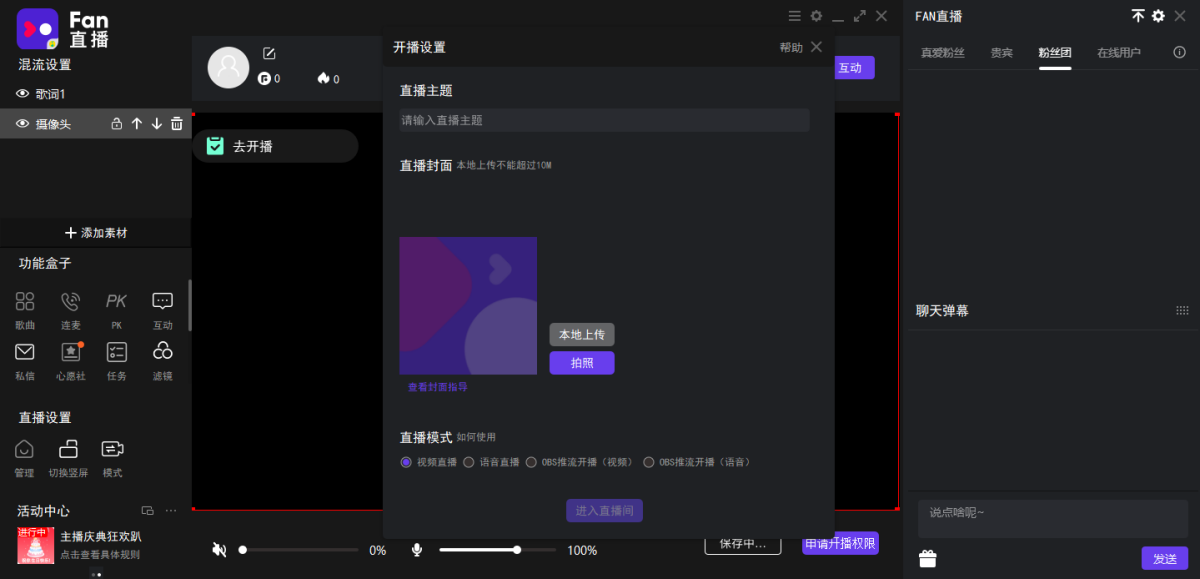This screenshot has width=1200, height=579.
Task: Choose OBS推流开播（视频）mode
Action: click(x=531, y=461)
